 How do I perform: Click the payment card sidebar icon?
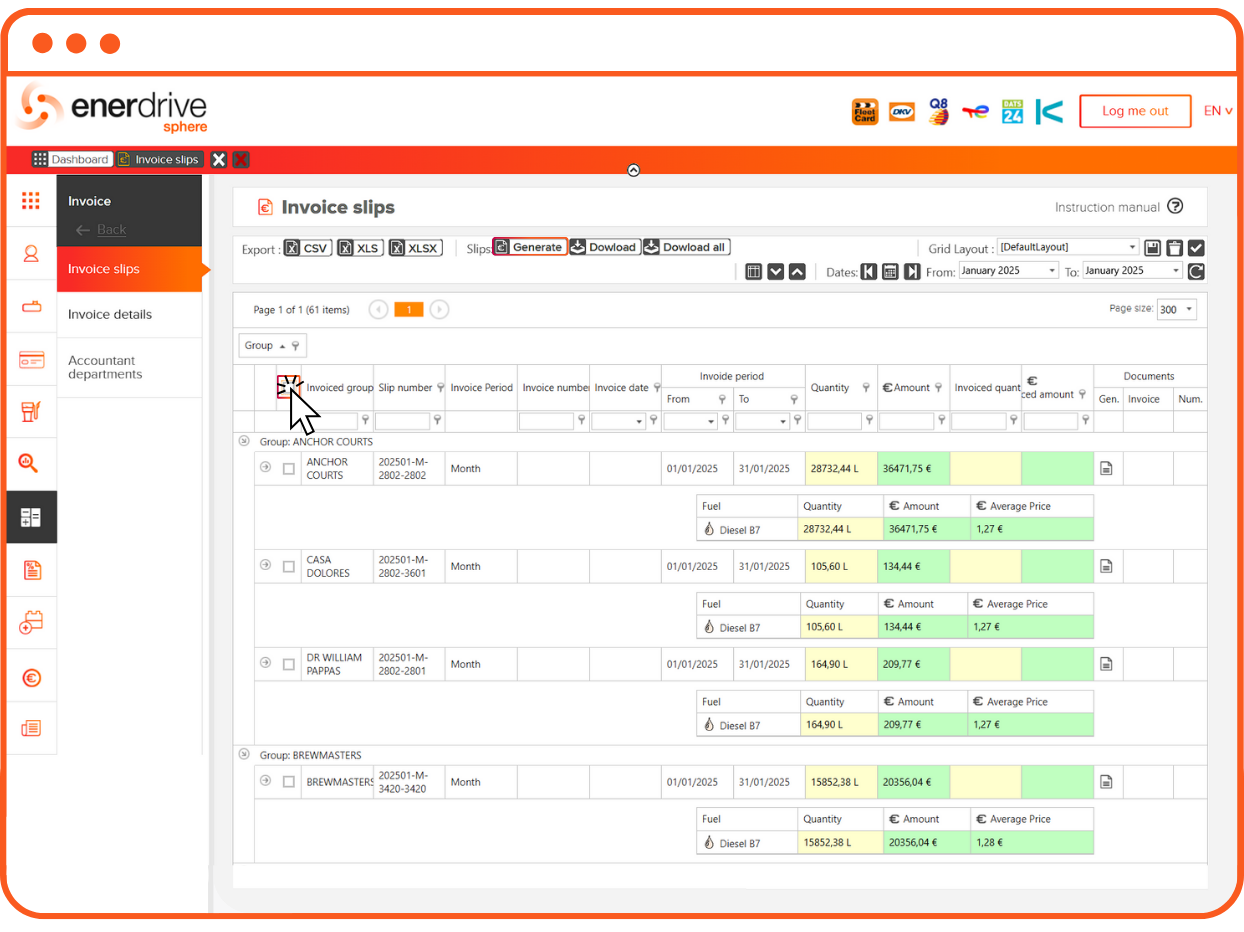tap(31, 360)
